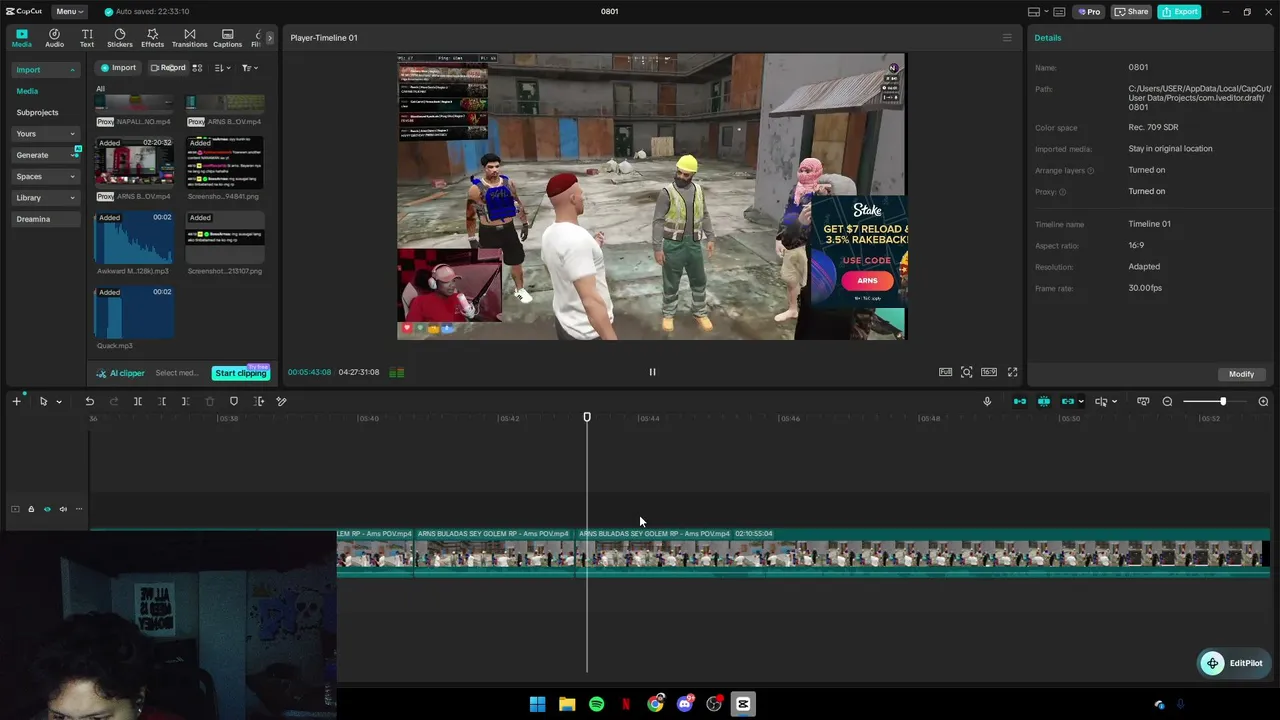Screen dimensions: 1280x720
Task: Select Media in the left sidebar
Action: (27, 91)
